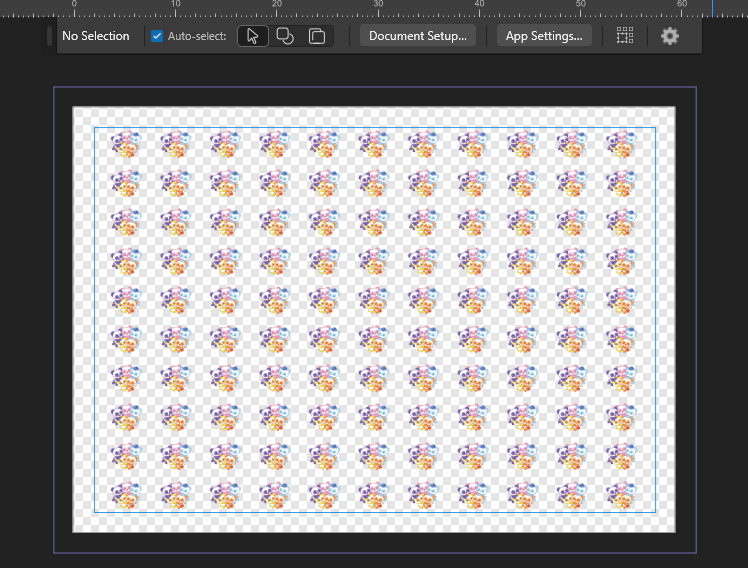Click the dotted grid selection bounds icon

tap(624, 36)
